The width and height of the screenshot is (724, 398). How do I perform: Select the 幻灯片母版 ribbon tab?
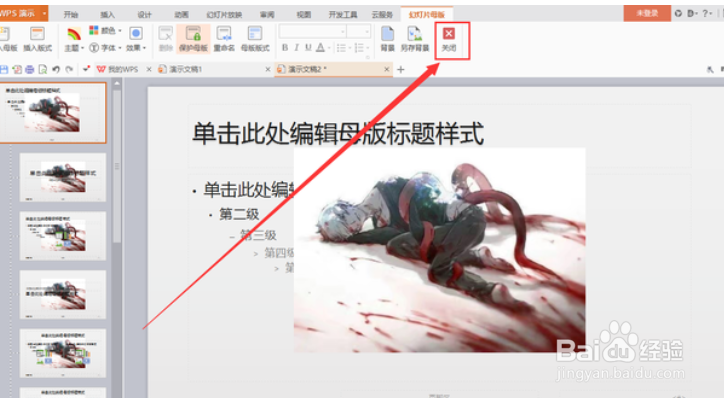tap(427, 14)
